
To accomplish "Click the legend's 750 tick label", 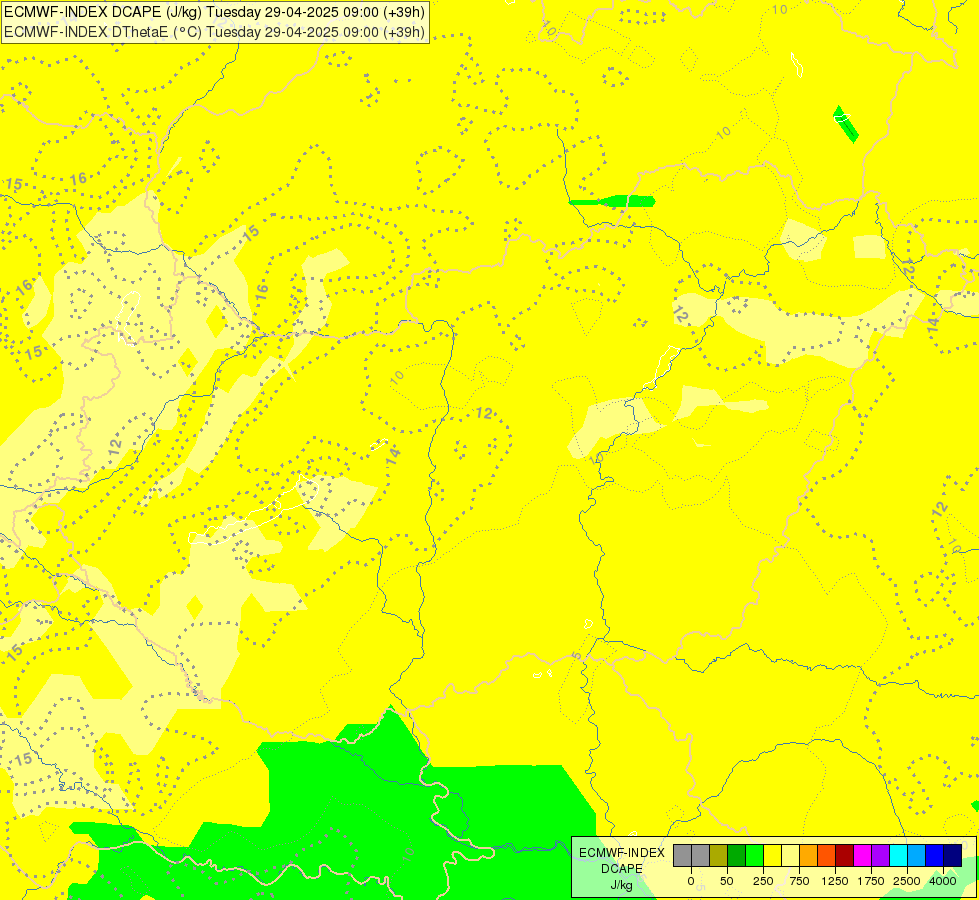I will coord(799,881).
